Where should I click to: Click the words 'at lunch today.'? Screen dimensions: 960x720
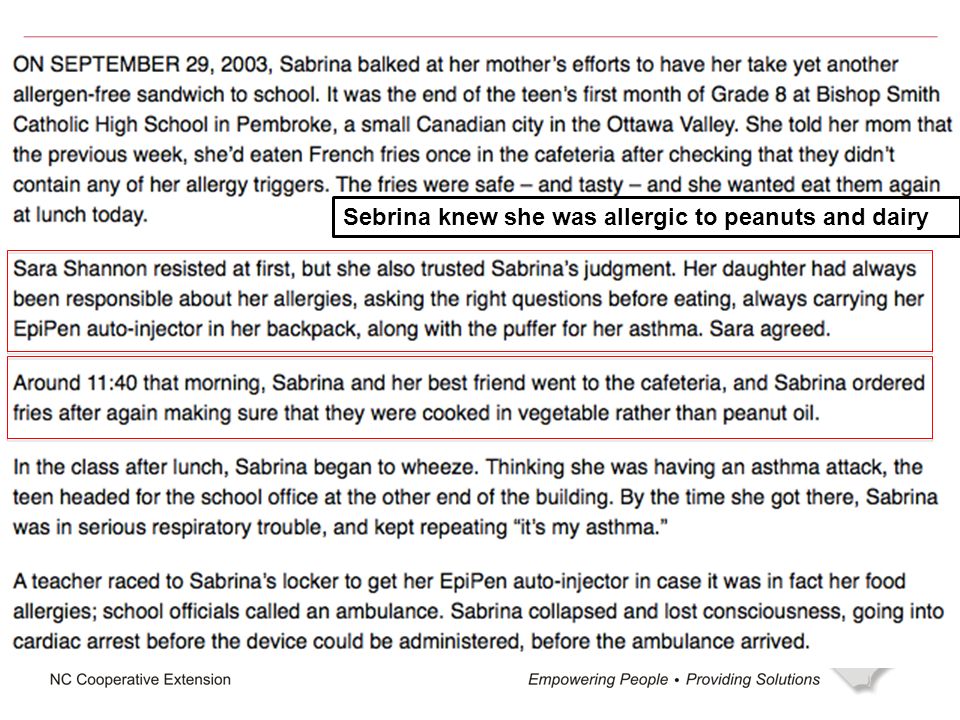click(80, 215)
